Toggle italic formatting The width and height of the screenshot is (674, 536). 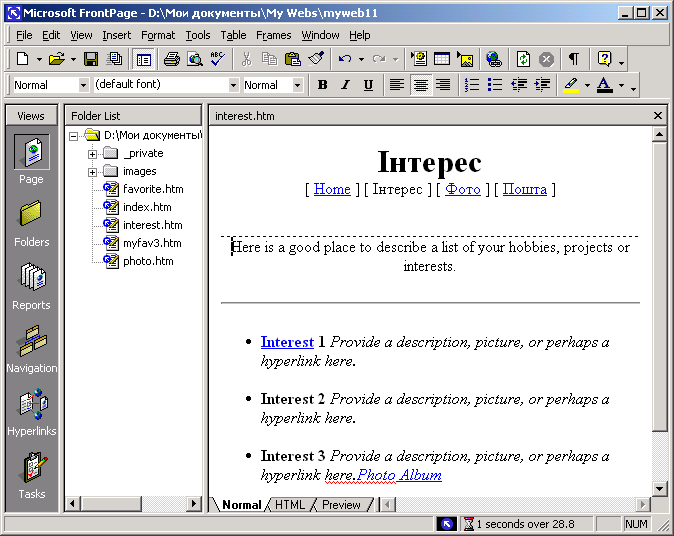[x=345, y=85]
